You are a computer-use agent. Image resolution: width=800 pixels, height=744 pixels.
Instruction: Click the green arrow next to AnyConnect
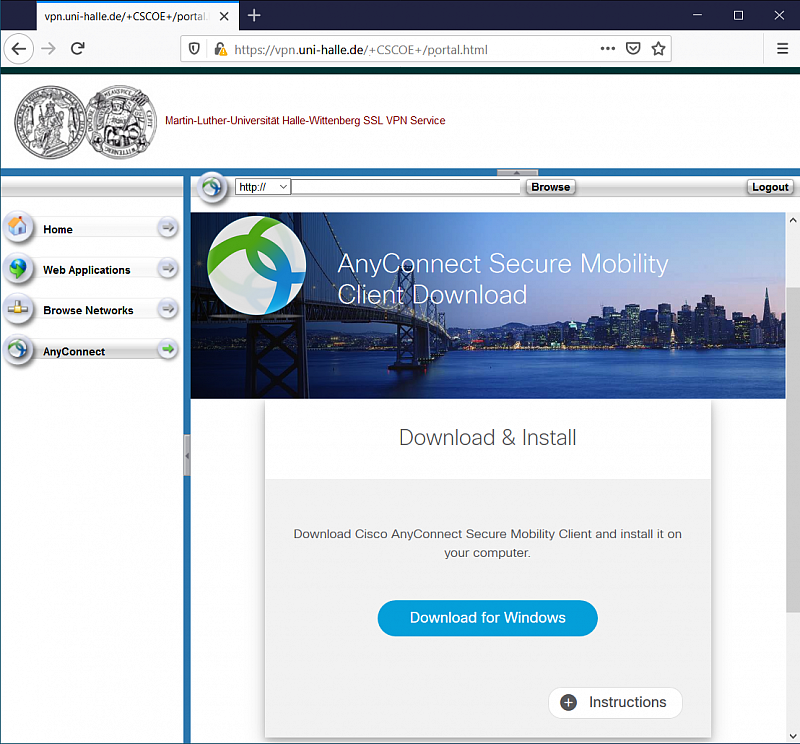(x=168, y=350)
